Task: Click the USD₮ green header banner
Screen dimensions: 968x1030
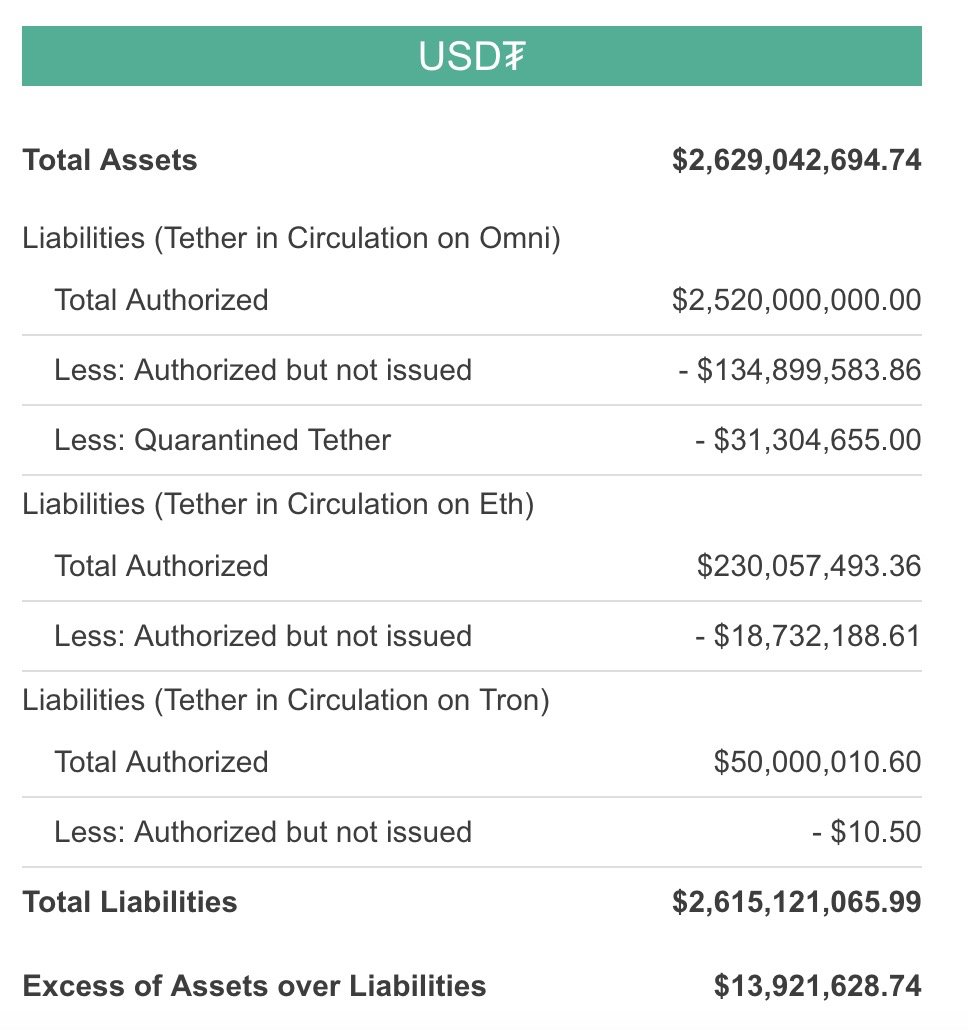Action: [472, 56]
